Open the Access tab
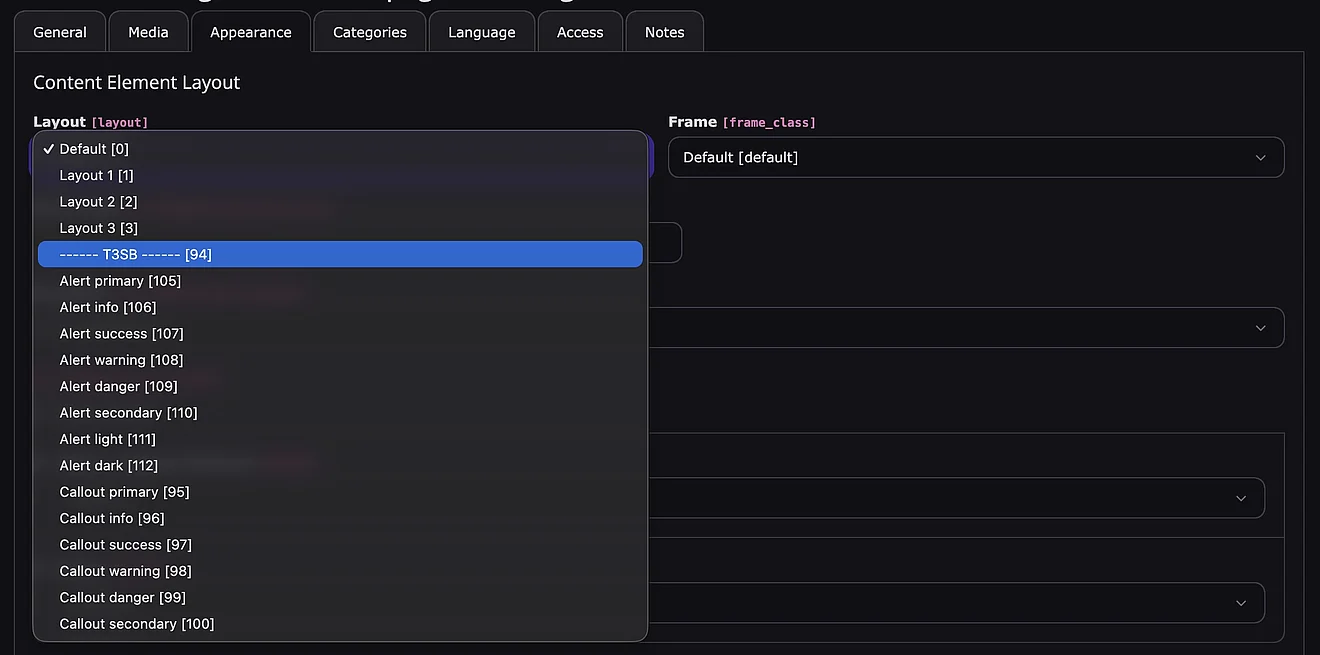The height and width of the screenshot is (655, 1320). pos(580,32)
